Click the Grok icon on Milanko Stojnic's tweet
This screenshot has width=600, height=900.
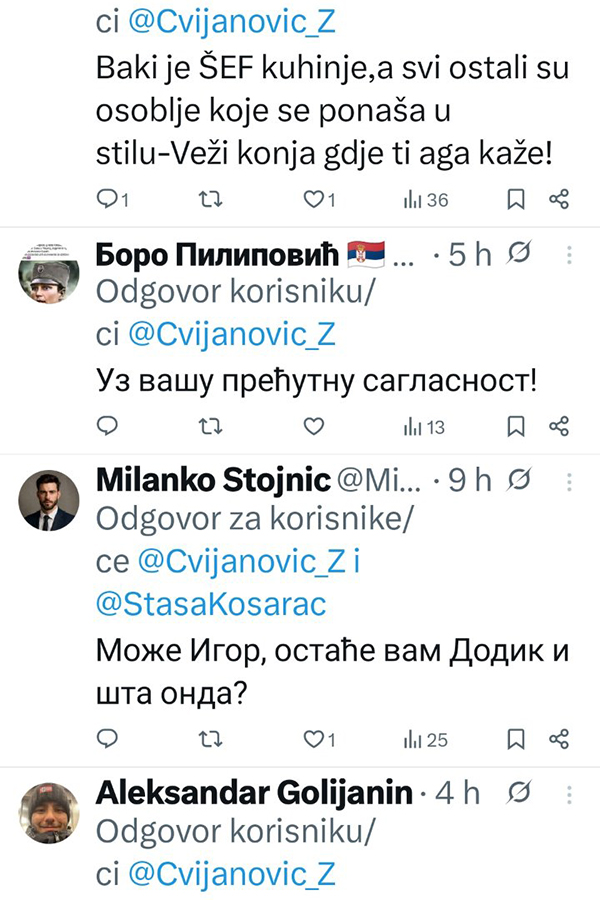pos(520,481)
